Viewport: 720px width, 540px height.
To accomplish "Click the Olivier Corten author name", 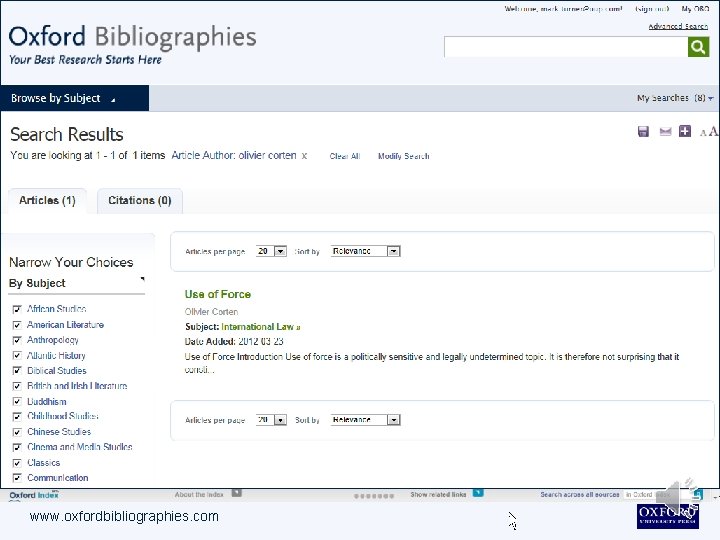I will (211, 312).
